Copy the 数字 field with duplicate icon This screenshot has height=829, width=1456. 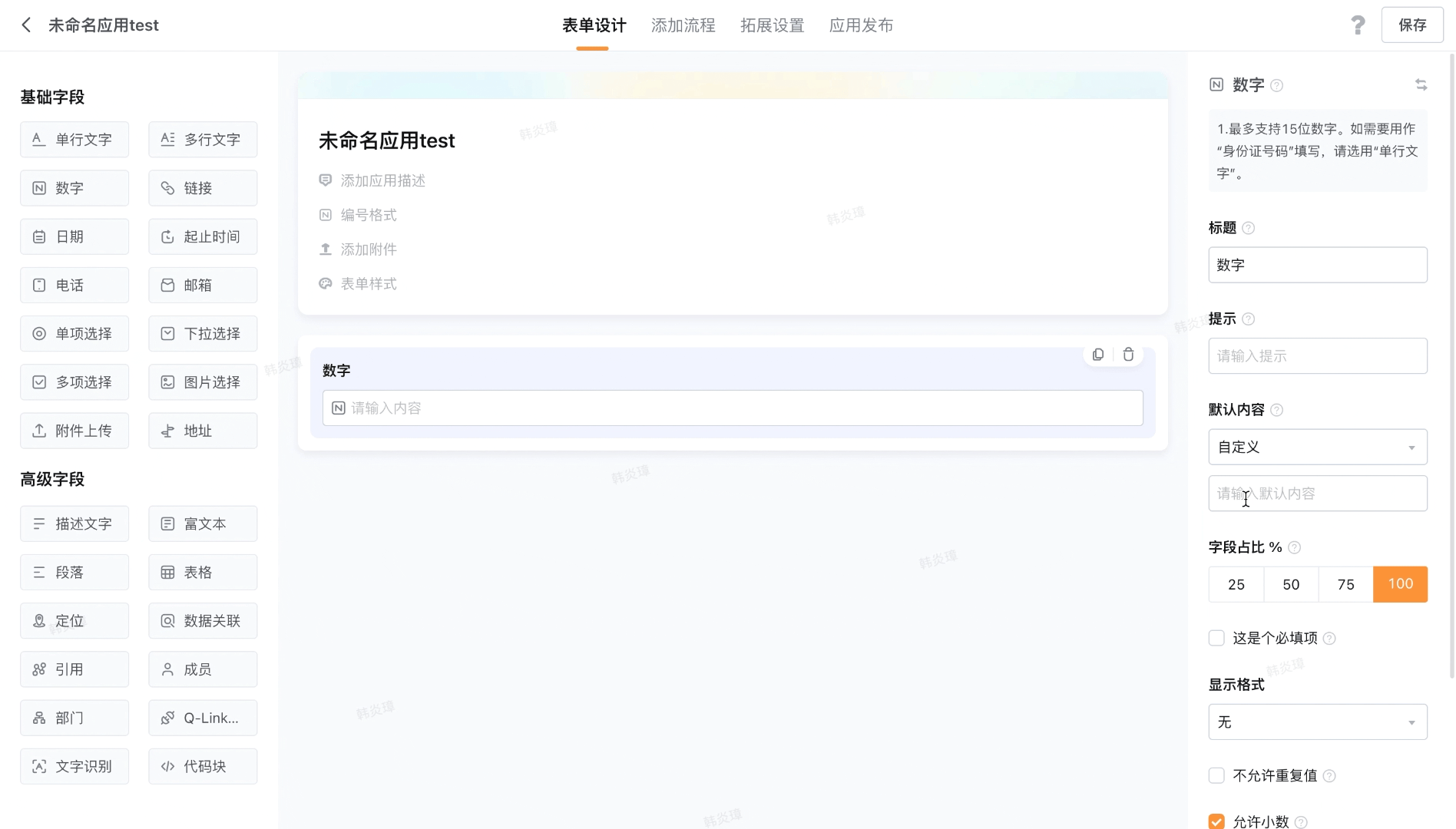[x=1098, y=355]
